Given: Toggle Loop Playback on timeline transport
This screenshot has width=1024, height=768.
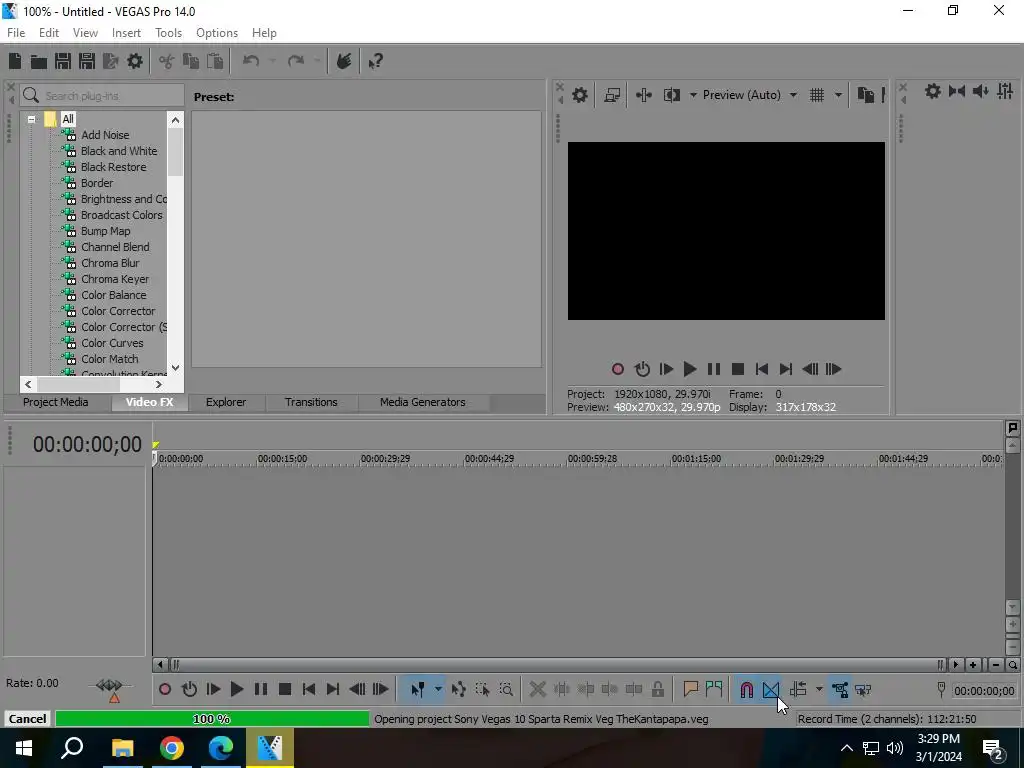Looking at the screenshot, I should pos(189,690).
